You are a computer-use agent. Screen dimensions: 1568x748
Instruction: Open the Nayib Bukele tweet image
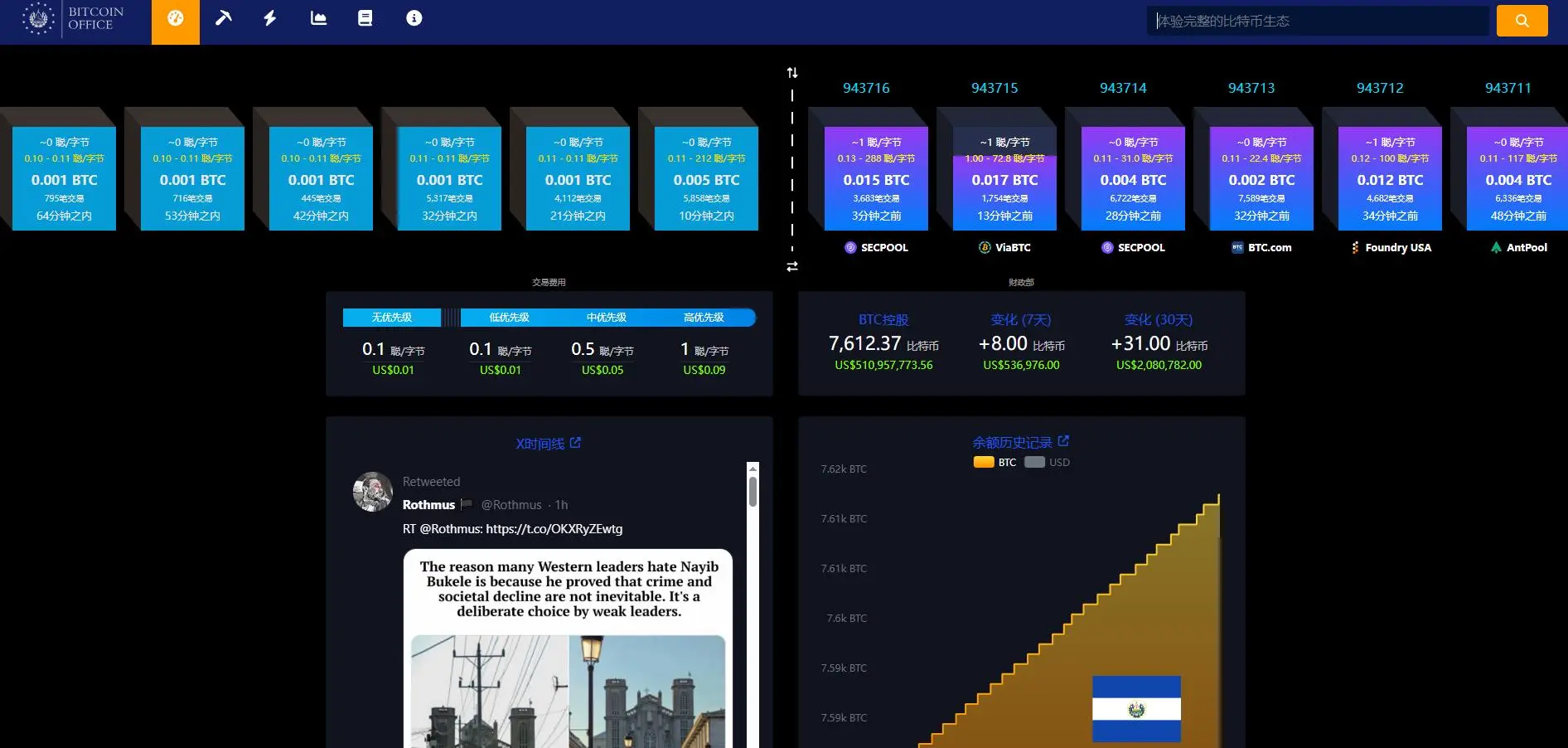[569, 648]
